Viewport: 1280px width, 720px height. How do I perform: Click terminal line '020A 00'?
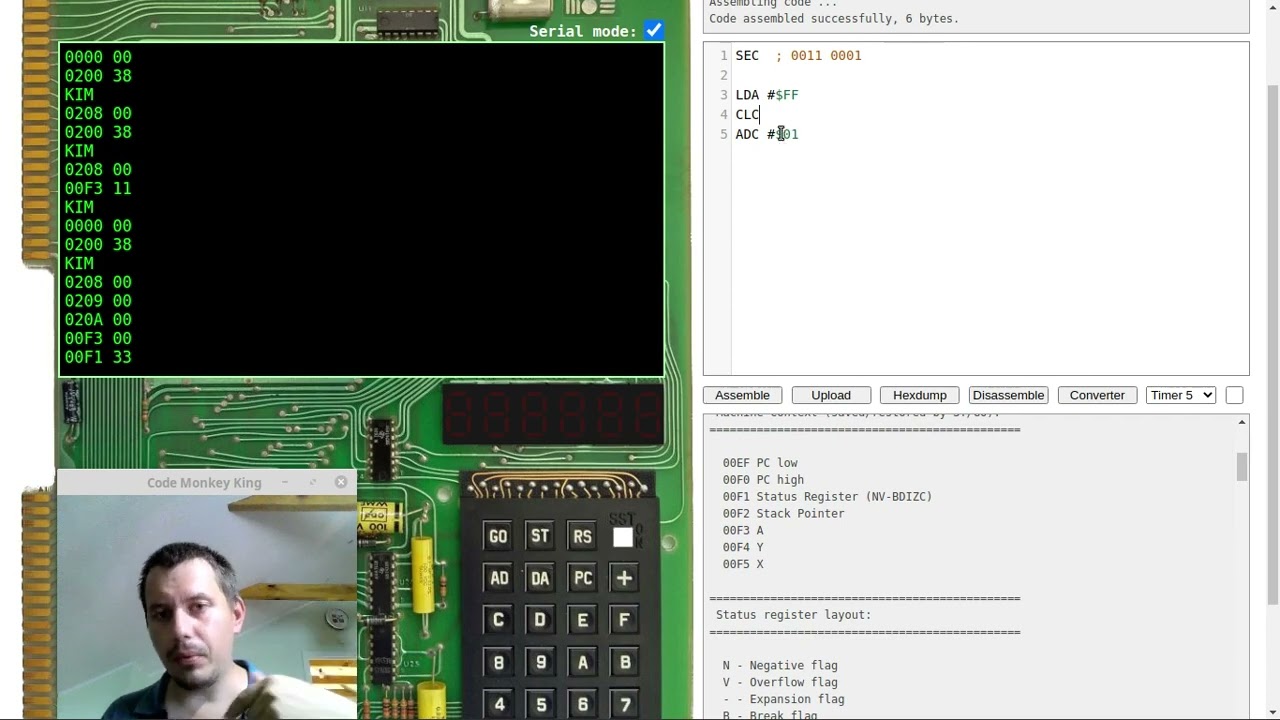tap(98, 320)
